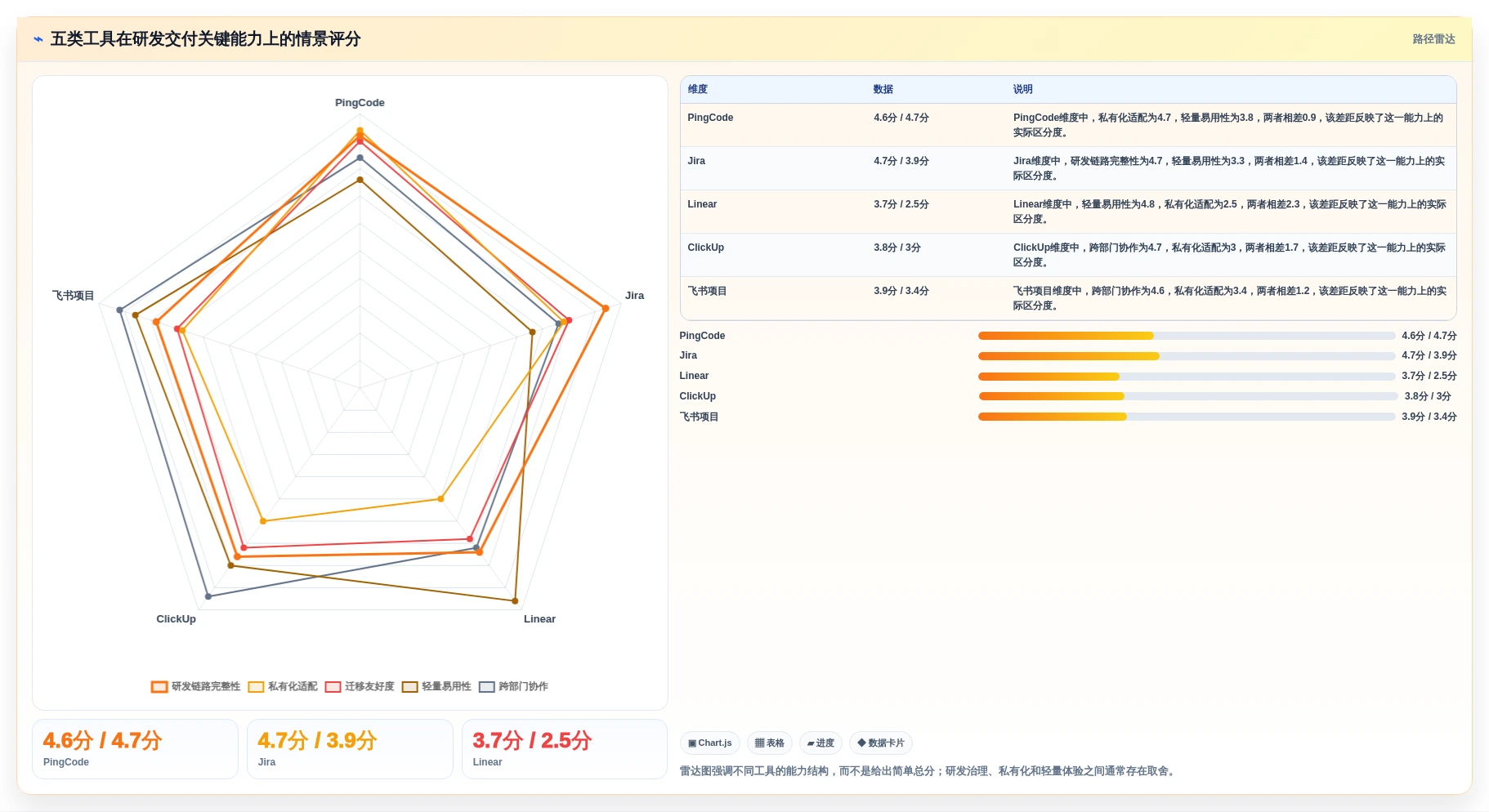Toggle 迁移友好度 legend series
The image size is (1489, 812).
click(x=360, y=686)
